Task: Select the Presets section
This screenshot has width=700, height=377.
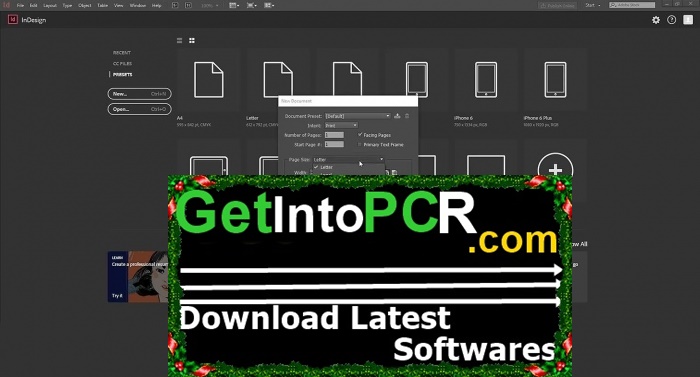Action: 122,75
